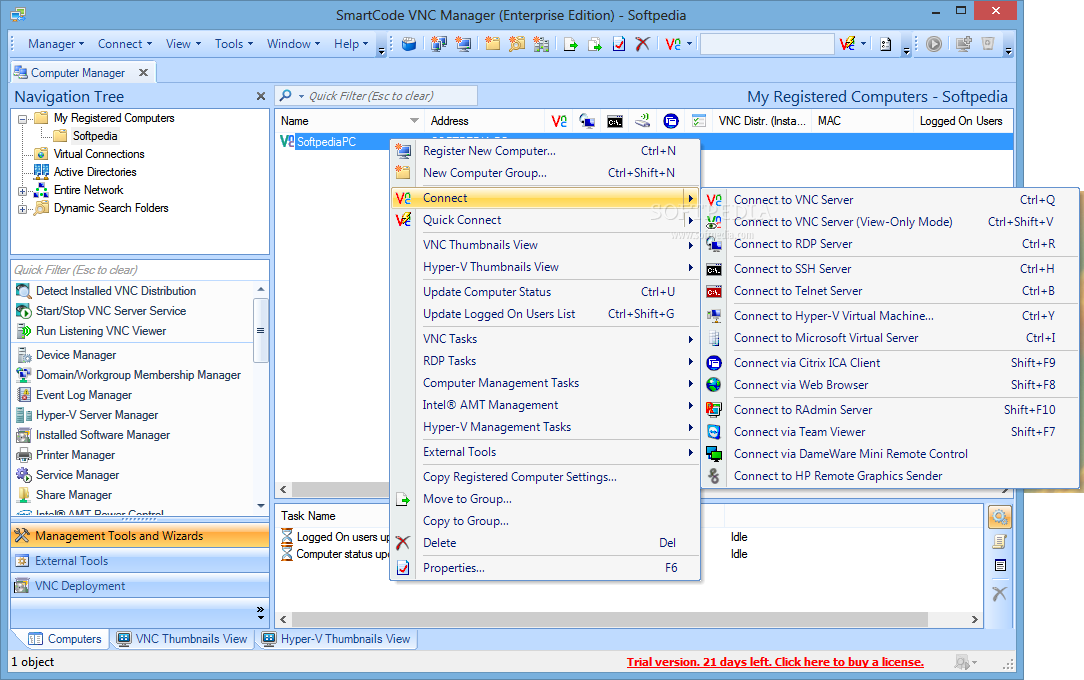Select Virtual Connections in navigation tree

coord(99,154)
